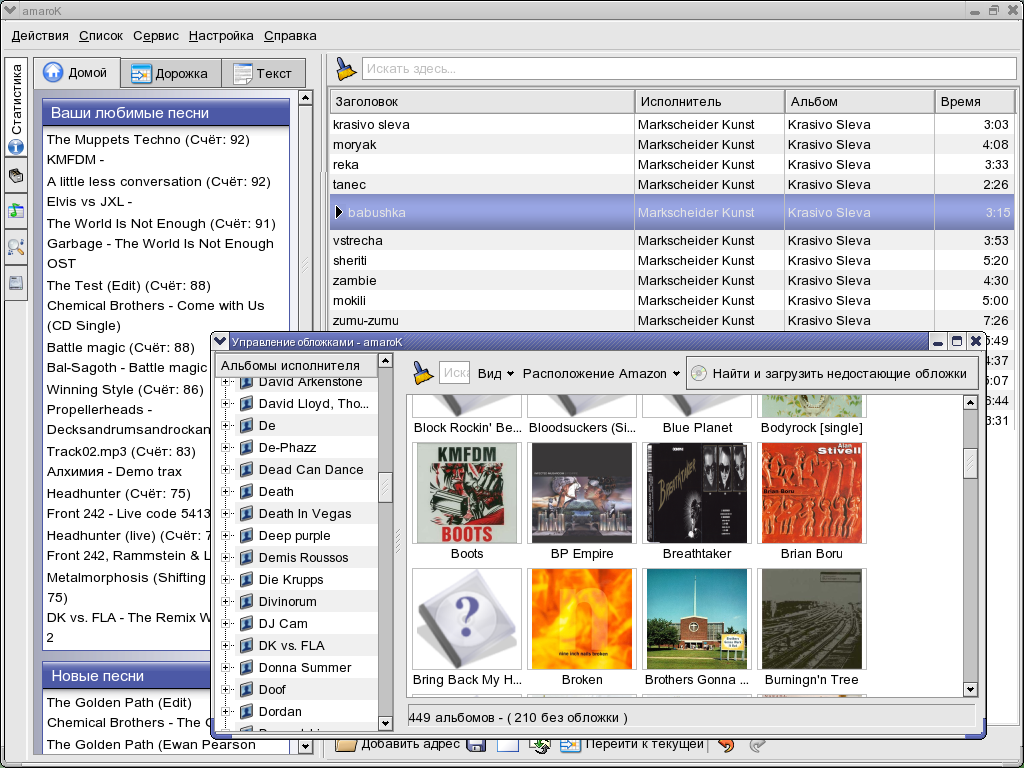Viewport: 1024px width, 768px height.
Task: Sort playlist by the Исполнитель column header
Action: [x=710, y=101]
